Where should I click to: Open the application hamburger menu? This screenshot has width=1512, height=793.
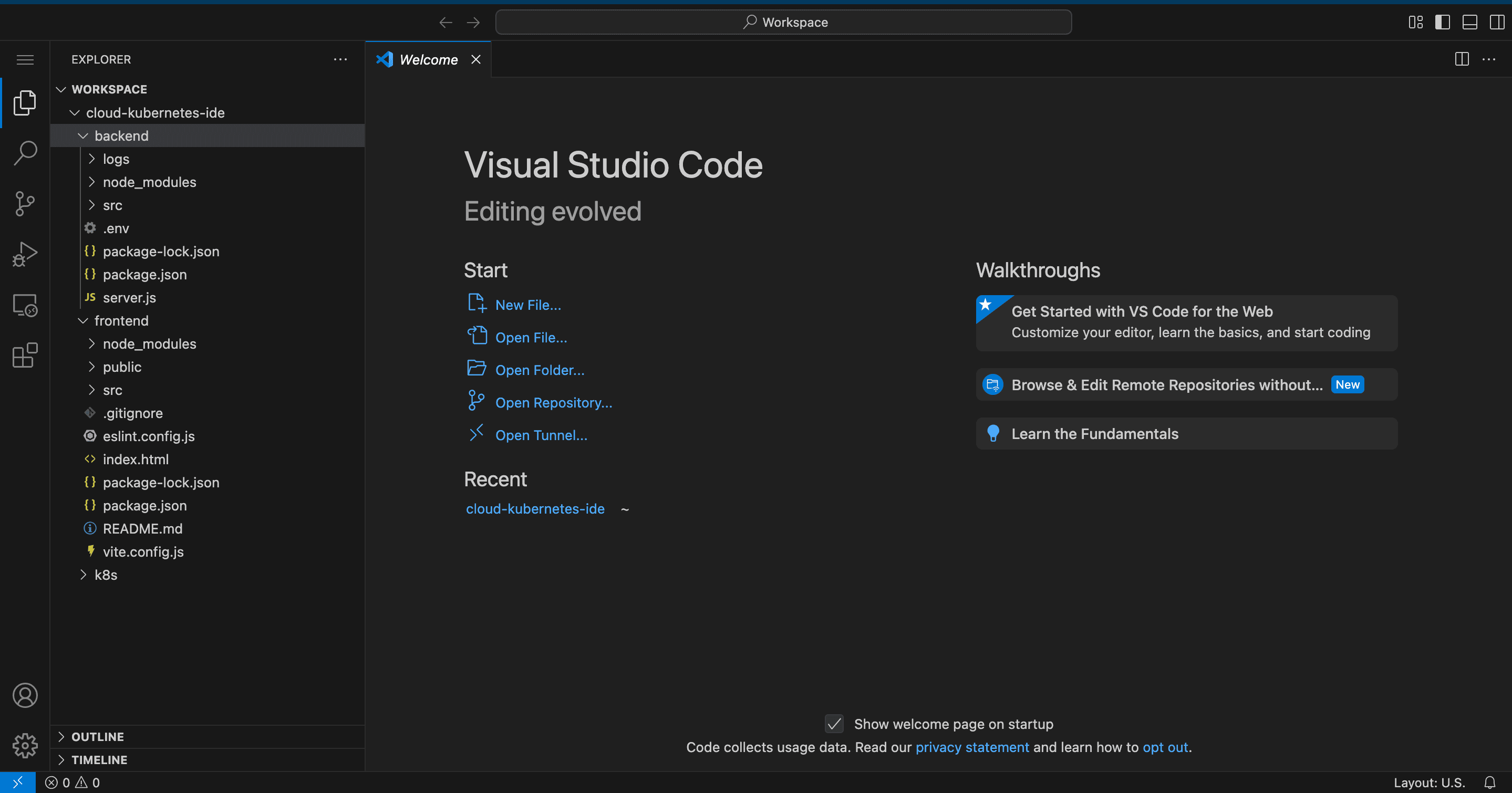25,59
